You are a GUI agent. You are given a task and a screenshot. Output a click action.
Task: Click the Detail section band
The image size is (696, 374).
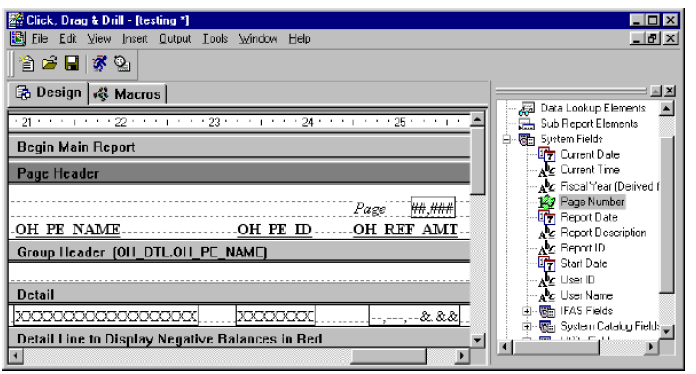[239, 295]
